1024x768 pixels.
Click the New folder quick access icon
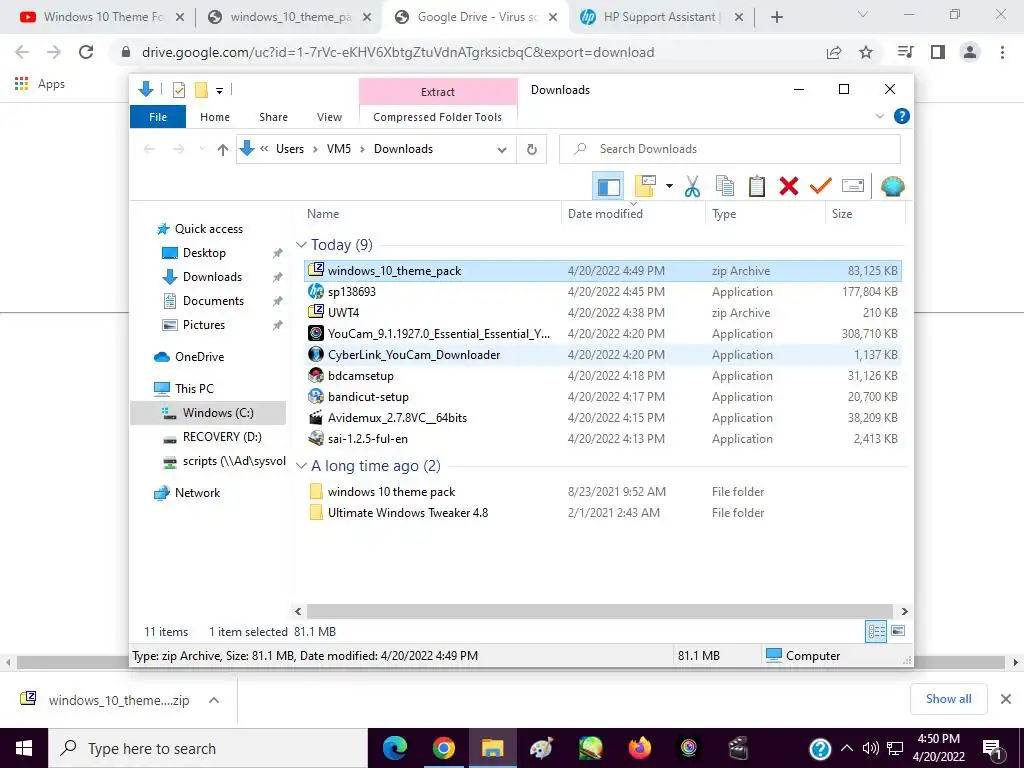point(201,90)
